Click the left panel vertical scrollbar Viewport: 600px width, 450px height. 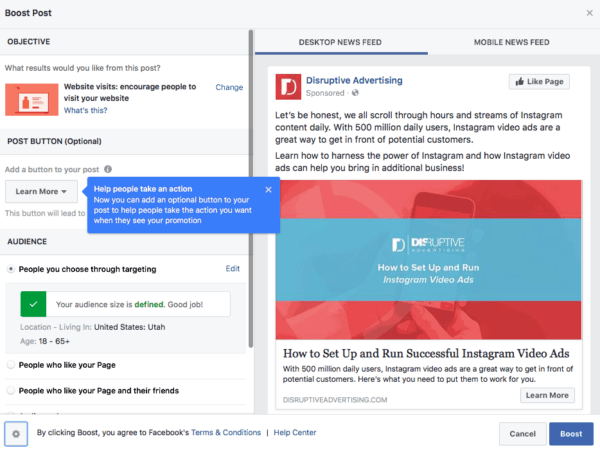(251, 189)
